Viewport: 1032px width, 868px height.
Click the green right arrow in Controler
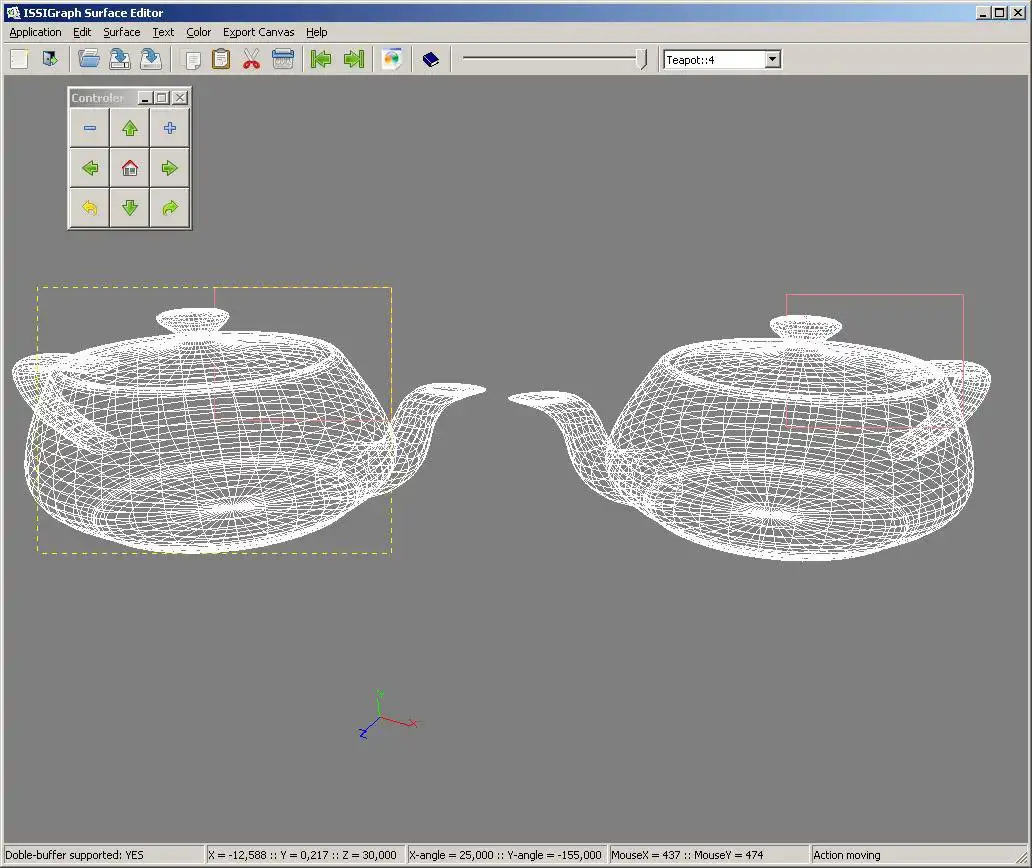point(170,168)
